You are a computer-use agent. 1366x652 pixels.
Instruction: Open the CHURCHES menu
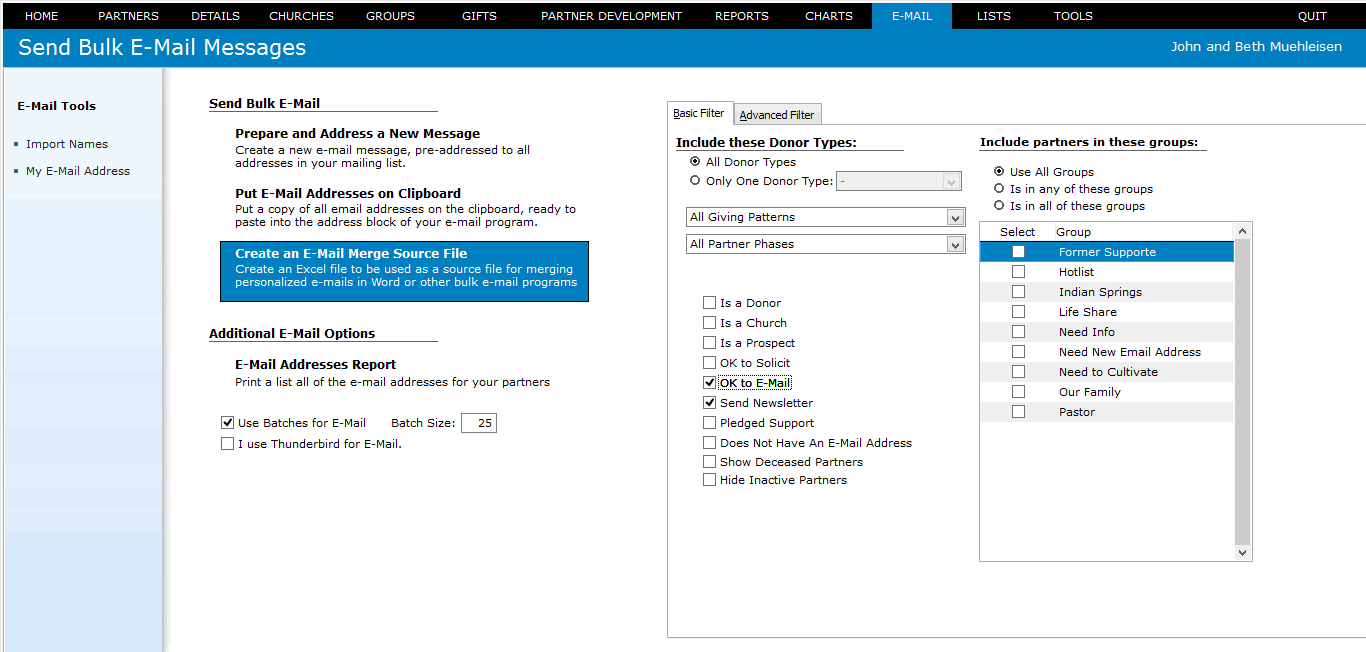coord(301,16)
